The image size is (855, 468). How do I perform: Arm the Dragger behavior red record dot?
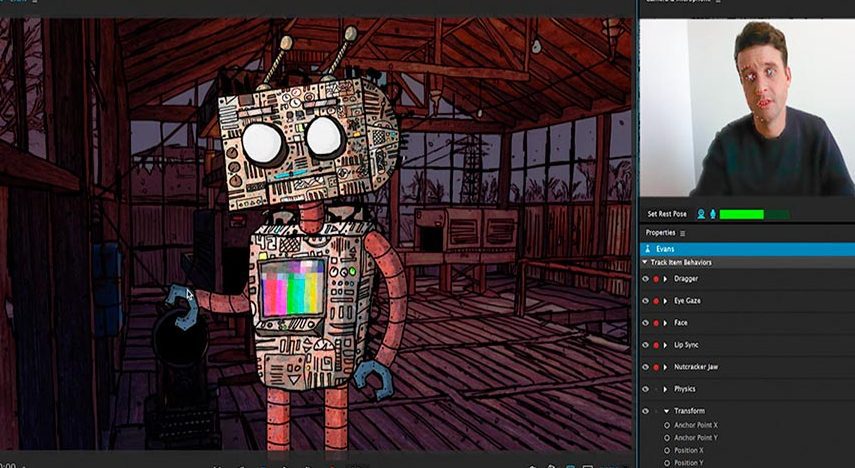pyautogui.click(x=656, y=279)
